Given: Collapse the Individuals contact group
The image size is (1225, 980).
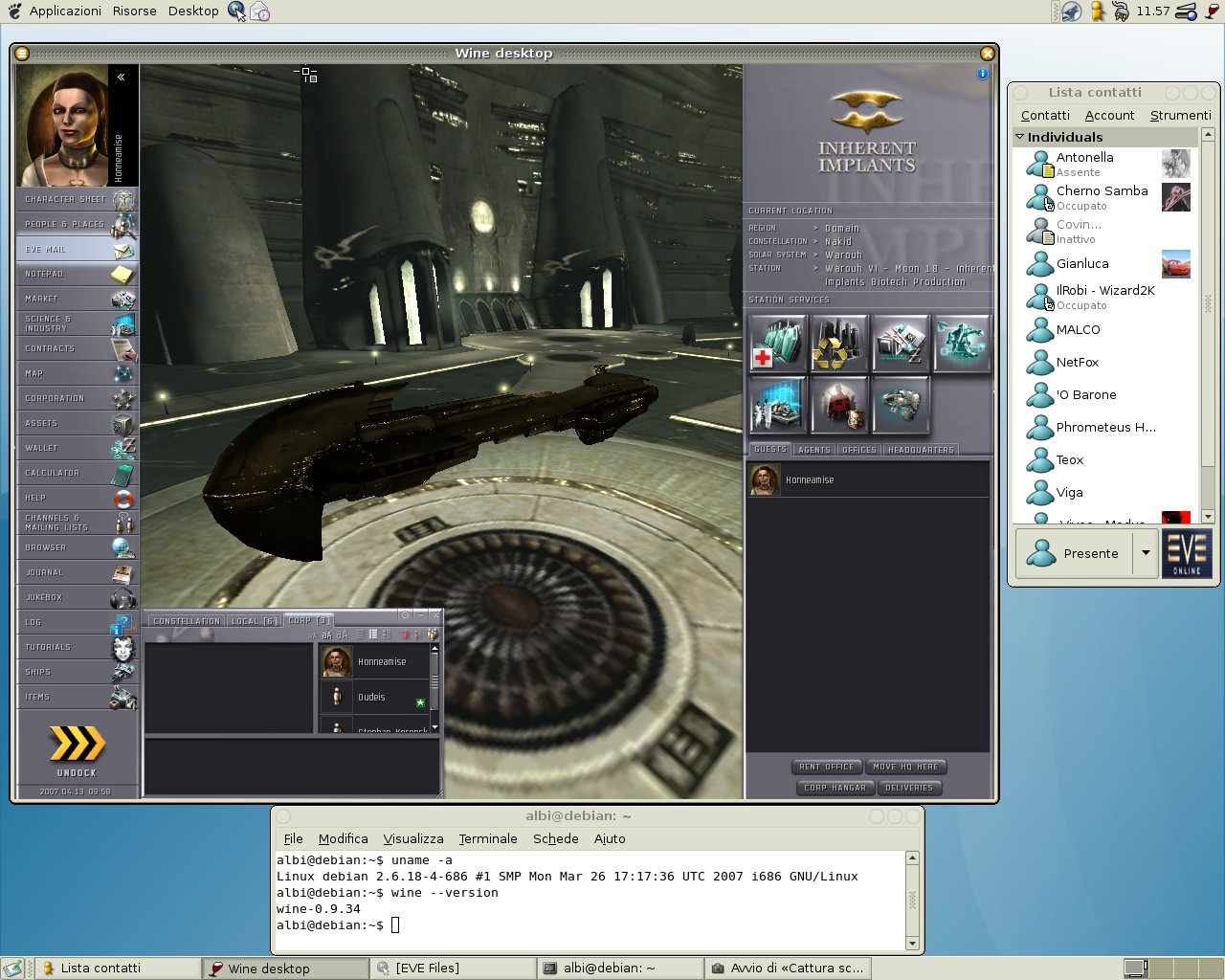Looking at the screenshot, I should tap(1020, 137).
